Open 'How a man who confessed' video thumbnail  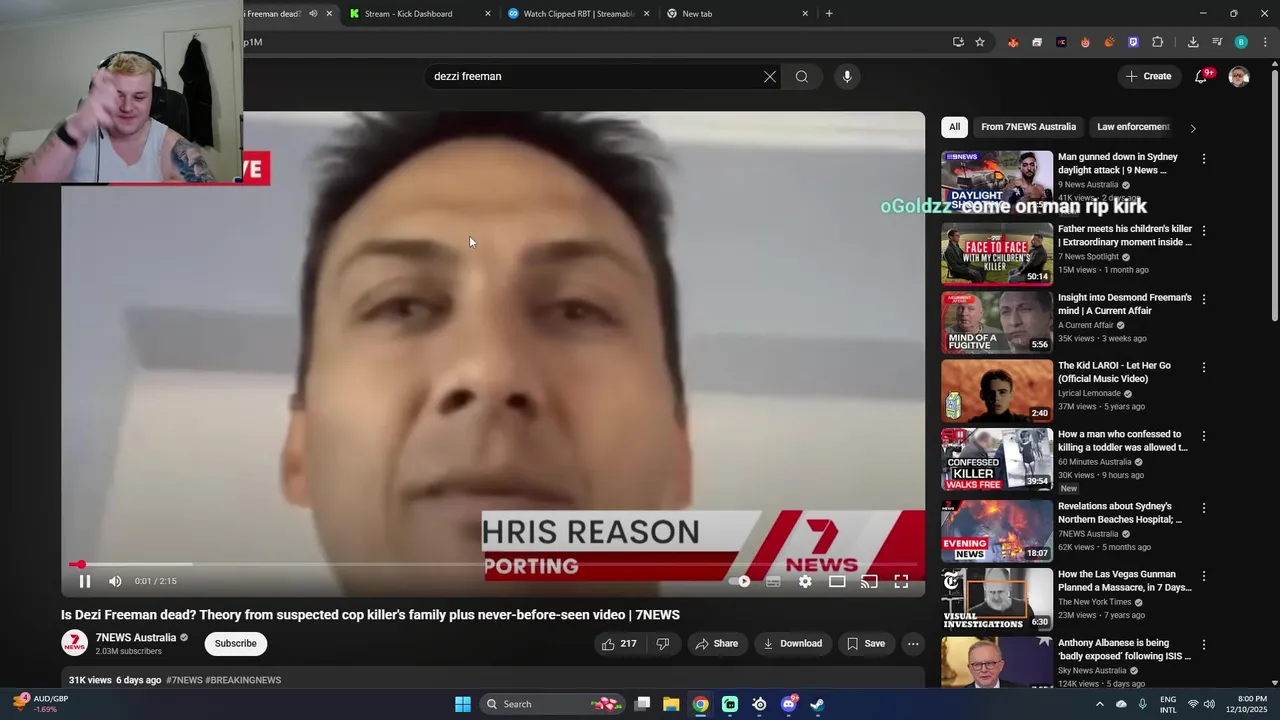coord(997,459)
